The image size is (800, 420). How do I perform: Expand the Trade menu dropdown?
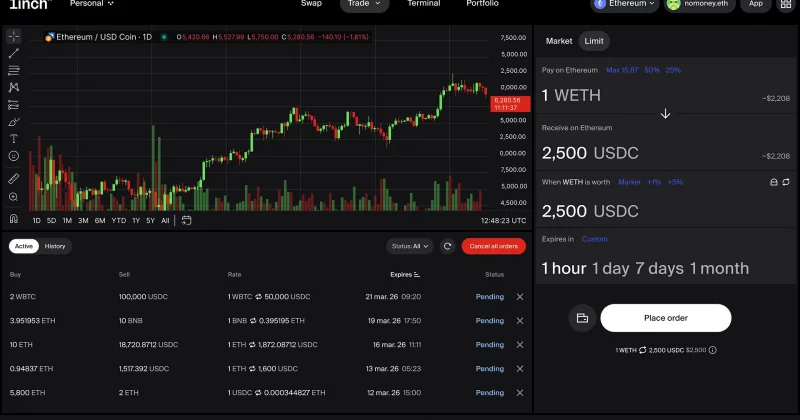click(364, 4)
